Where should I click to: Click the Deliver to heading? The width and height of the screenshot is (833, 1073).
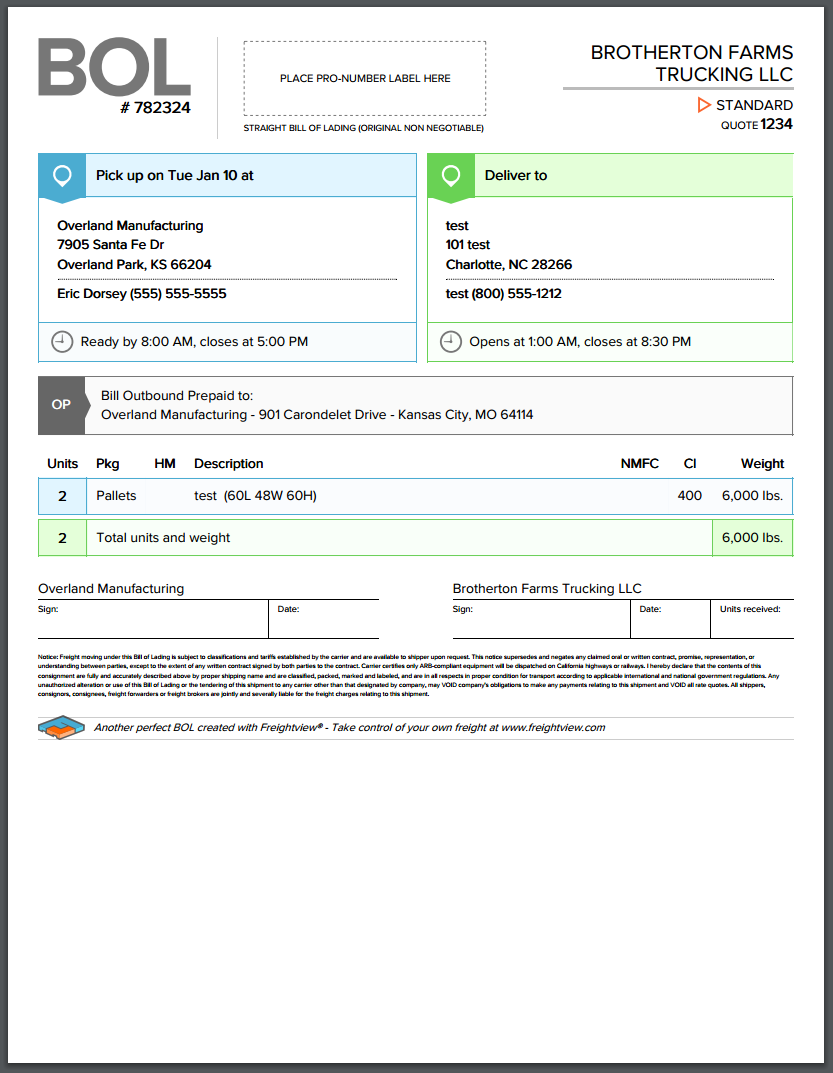coord(516,175)
